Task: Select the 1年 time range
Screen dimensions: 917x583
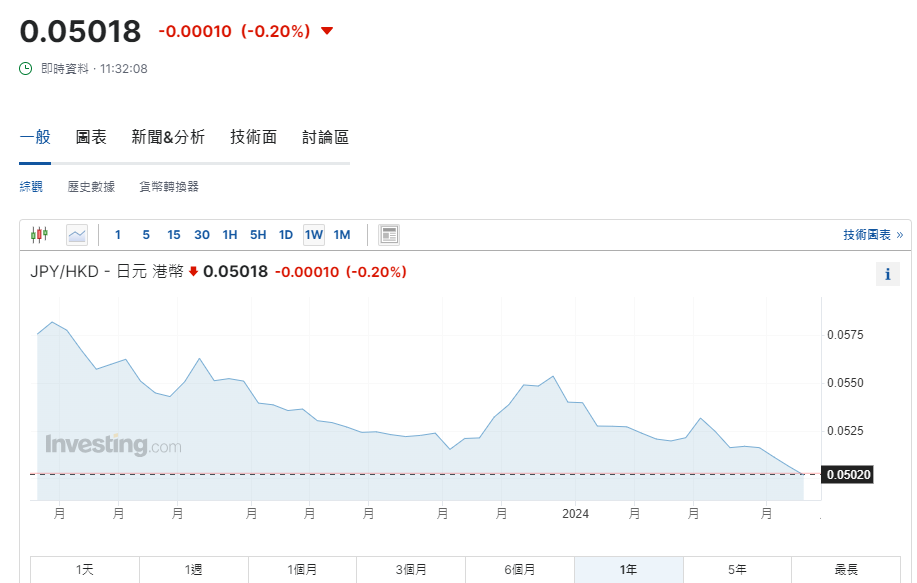Action: coord(628,569)
